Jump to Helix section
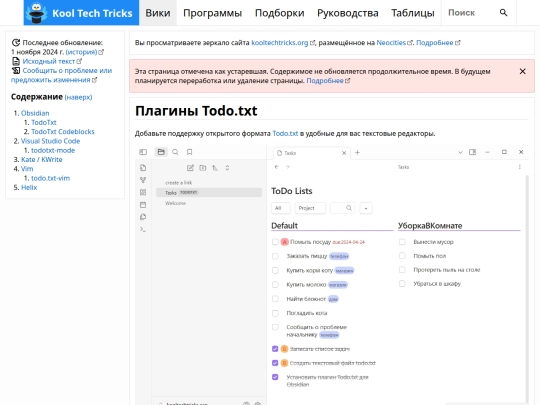This screenshot has height=405, width=540. coord(29,187)
